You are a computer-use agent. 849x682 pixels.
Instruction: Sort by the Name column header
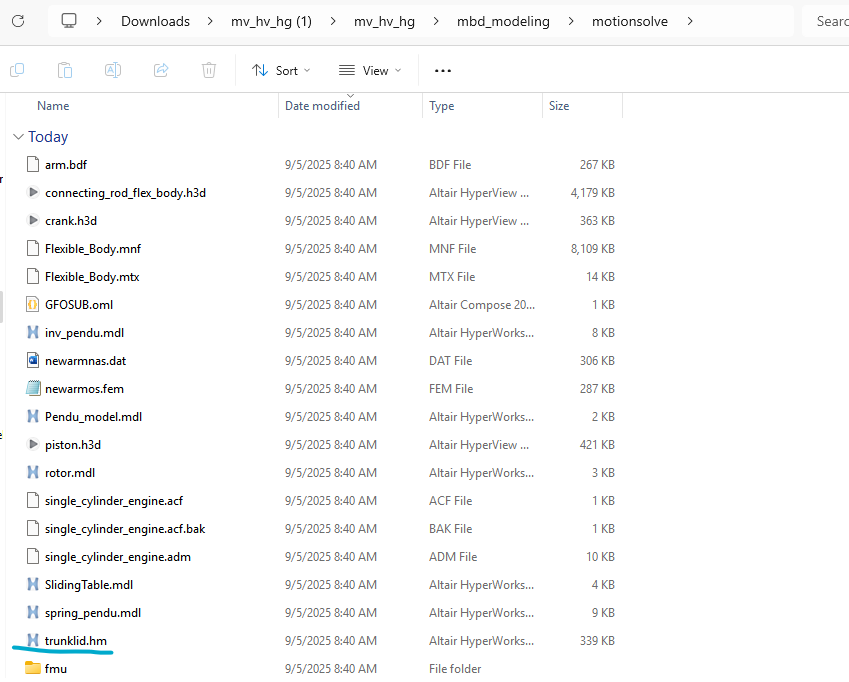point(53,106)
